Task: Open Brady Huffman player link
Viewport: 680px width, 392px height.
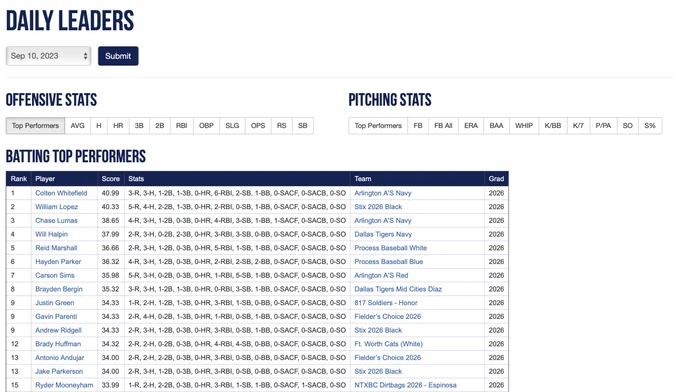Action: click(58, 344)
